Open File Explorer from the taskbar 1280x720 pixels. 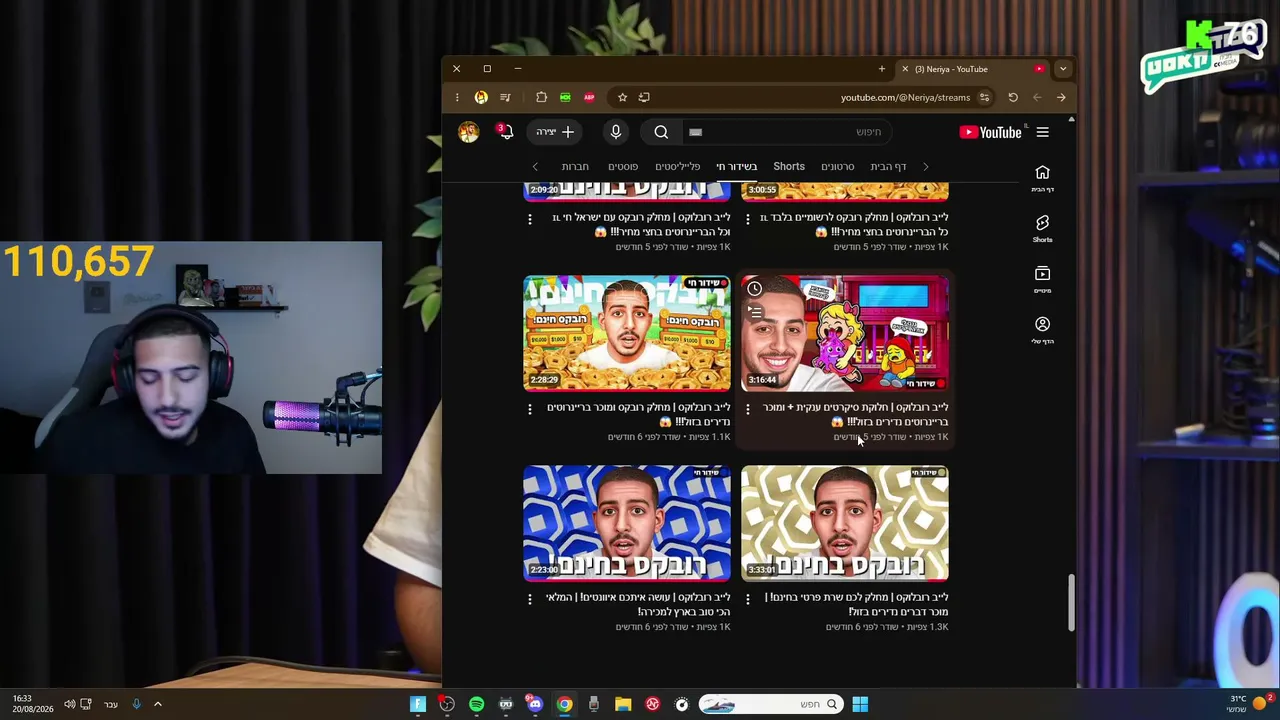pos(623,704)
